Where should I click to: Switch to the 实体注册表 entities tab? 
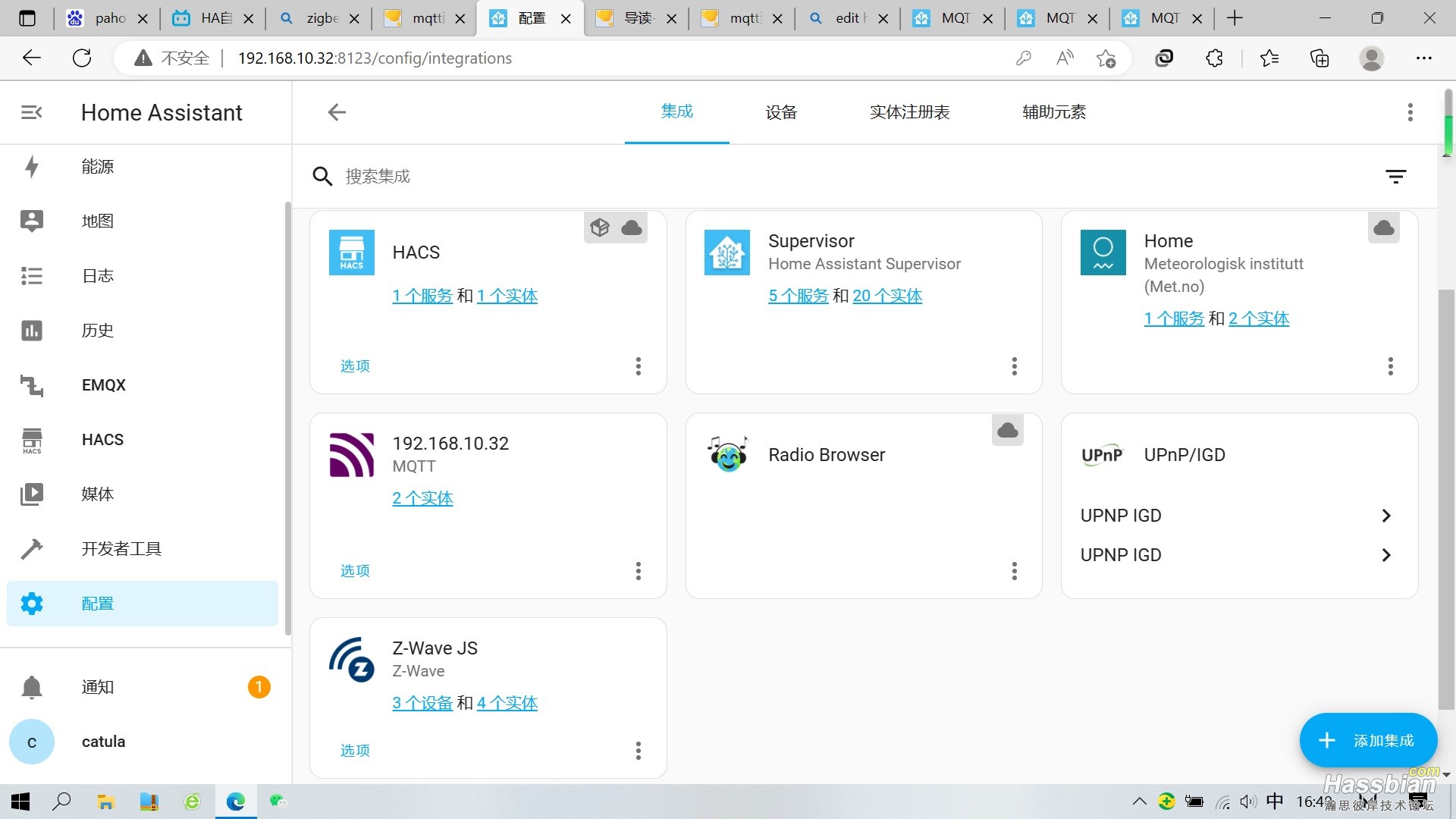click(910, 112)
